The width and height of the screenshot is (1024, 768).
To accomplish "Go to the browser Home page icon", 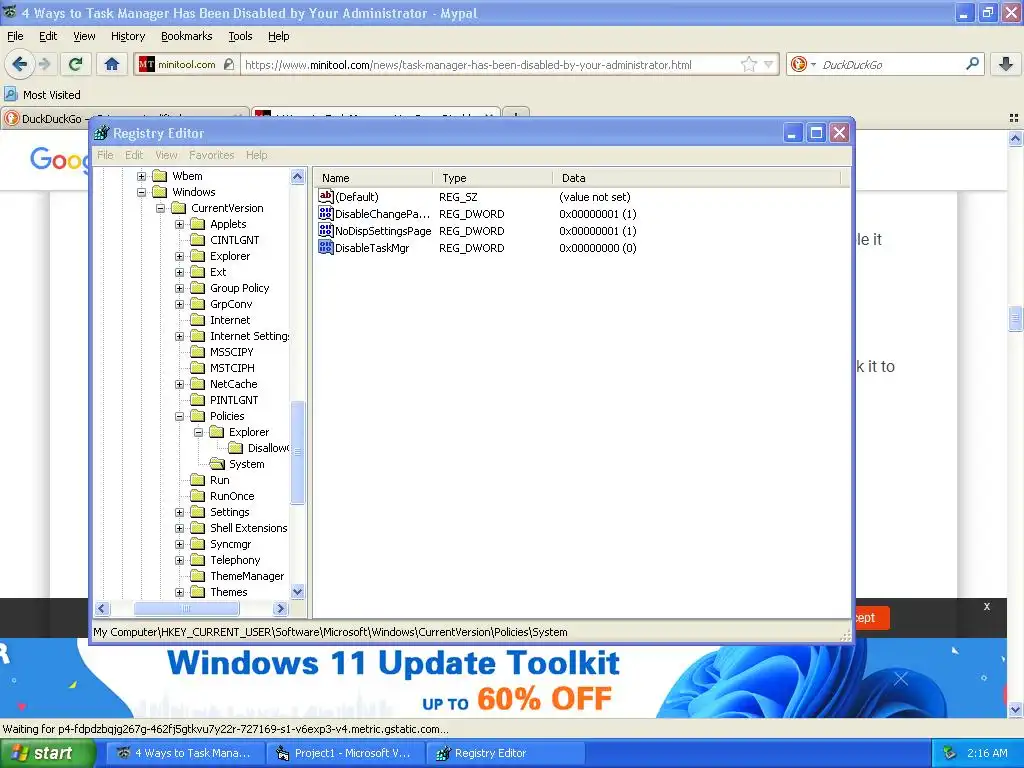I will point(112,64).
